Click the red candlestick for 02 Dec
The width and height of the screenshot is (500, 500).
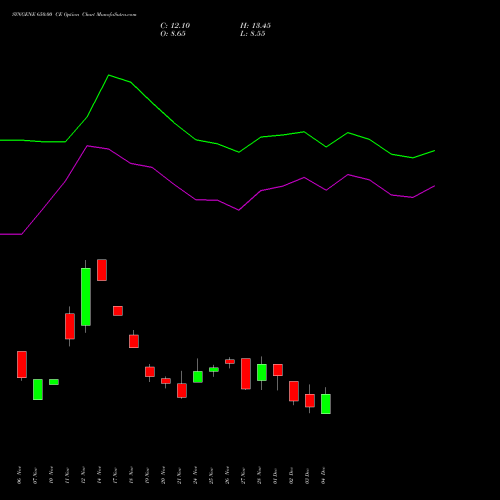[294, 391]
